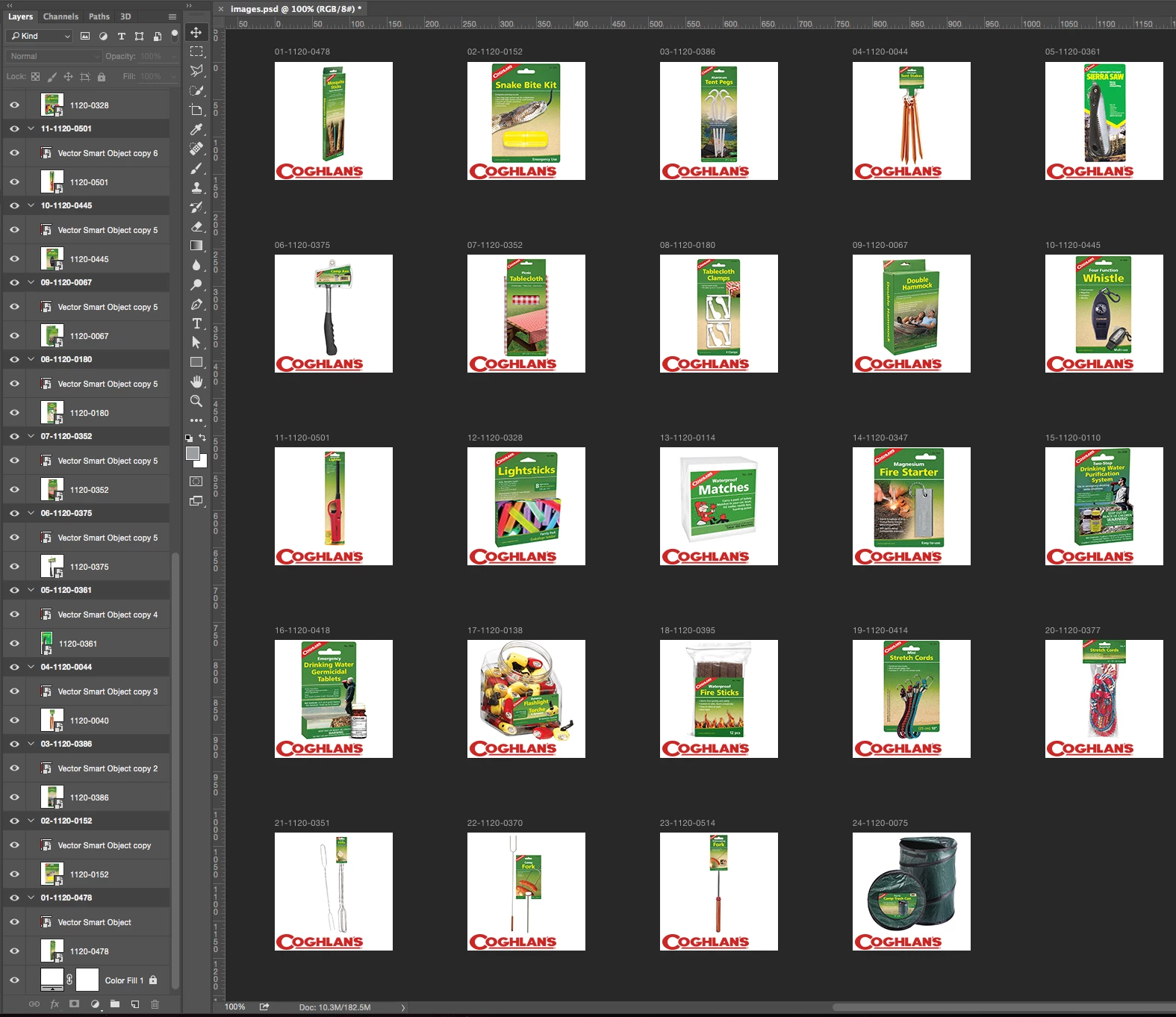Select the Gradient tool
1176x1017 pixels.
click(x=196, y=246)
